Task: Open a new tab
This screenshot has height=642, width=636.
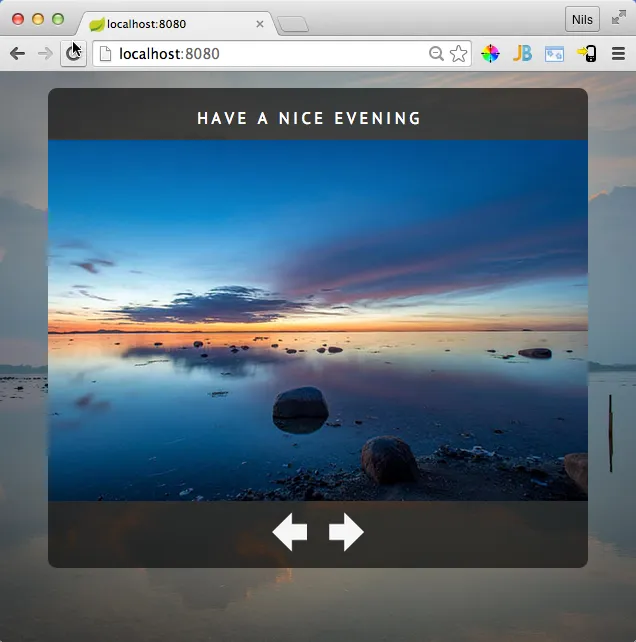Action: pos(292,24)
